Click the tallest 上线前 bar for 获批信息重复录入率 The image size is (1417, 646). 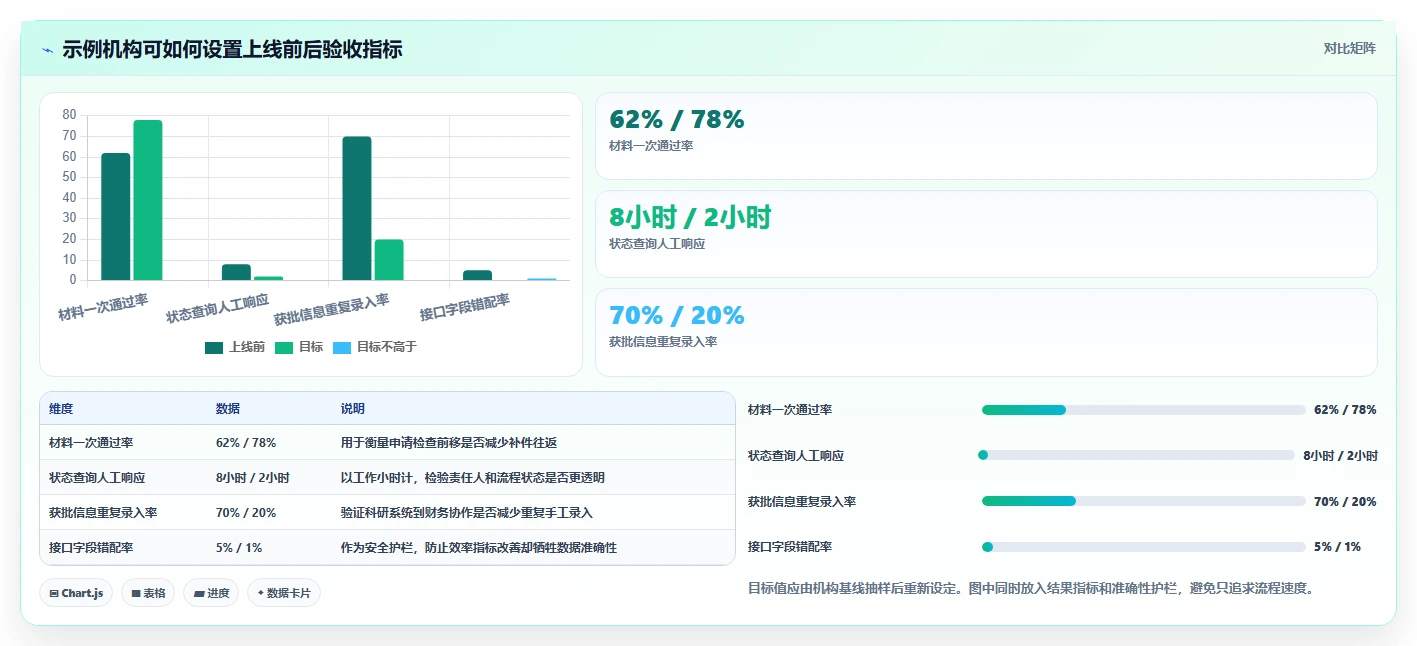pos(357,208)
